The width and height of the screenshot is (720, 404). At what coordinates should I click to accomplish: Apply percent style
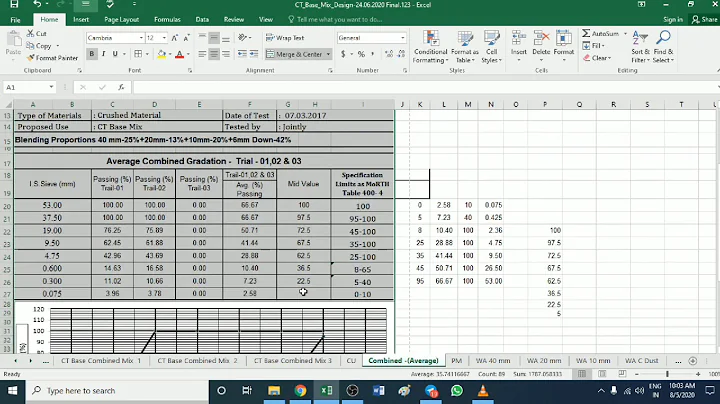coord(361,54)
